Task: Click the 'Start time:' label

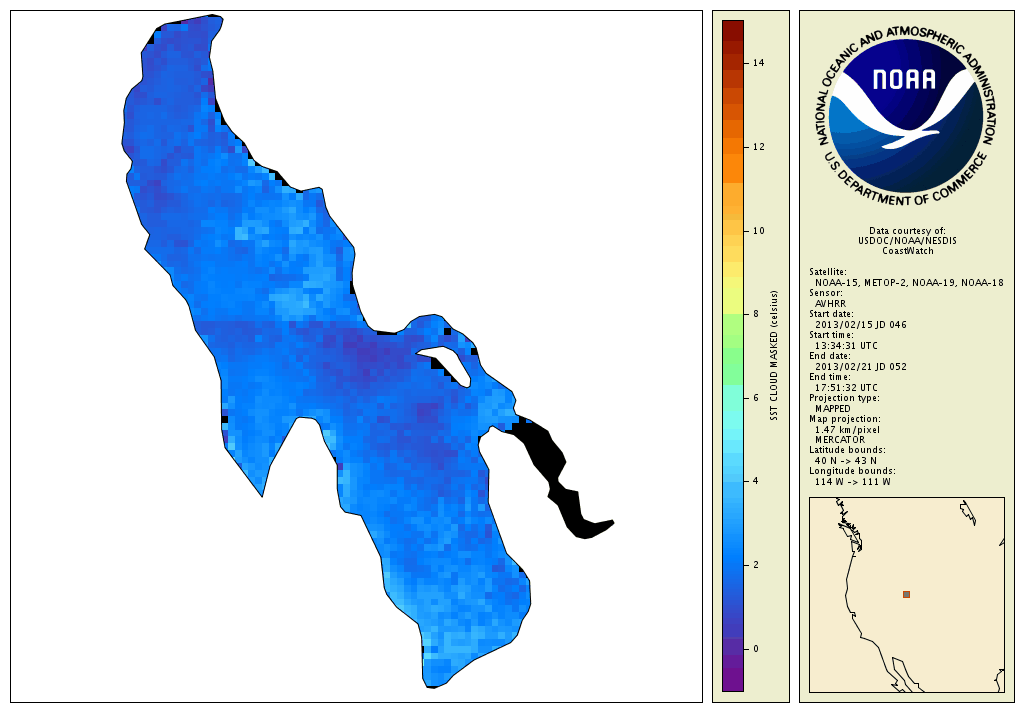Action: [x=831, y=335]
